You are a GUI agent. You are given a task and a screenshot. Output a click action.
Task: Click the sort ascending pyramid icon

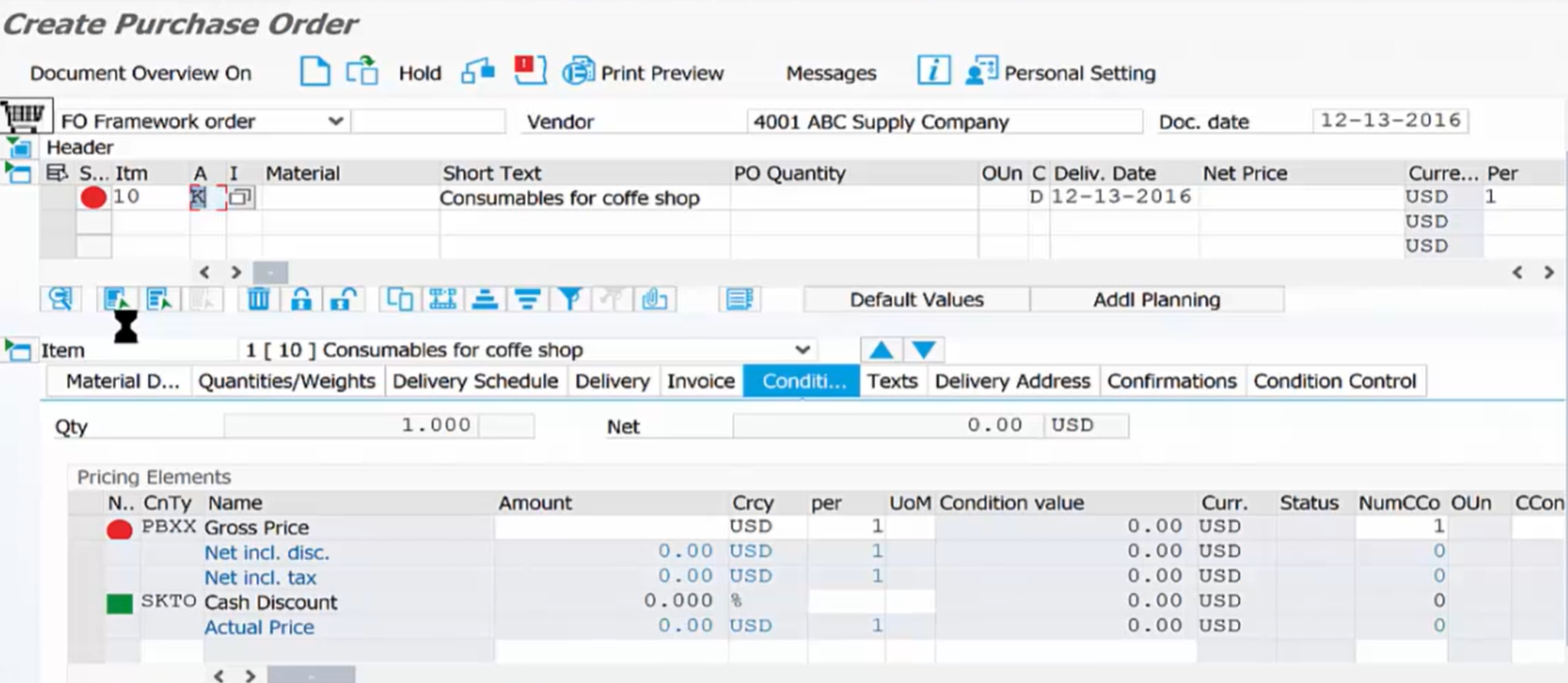pos(485,299)
